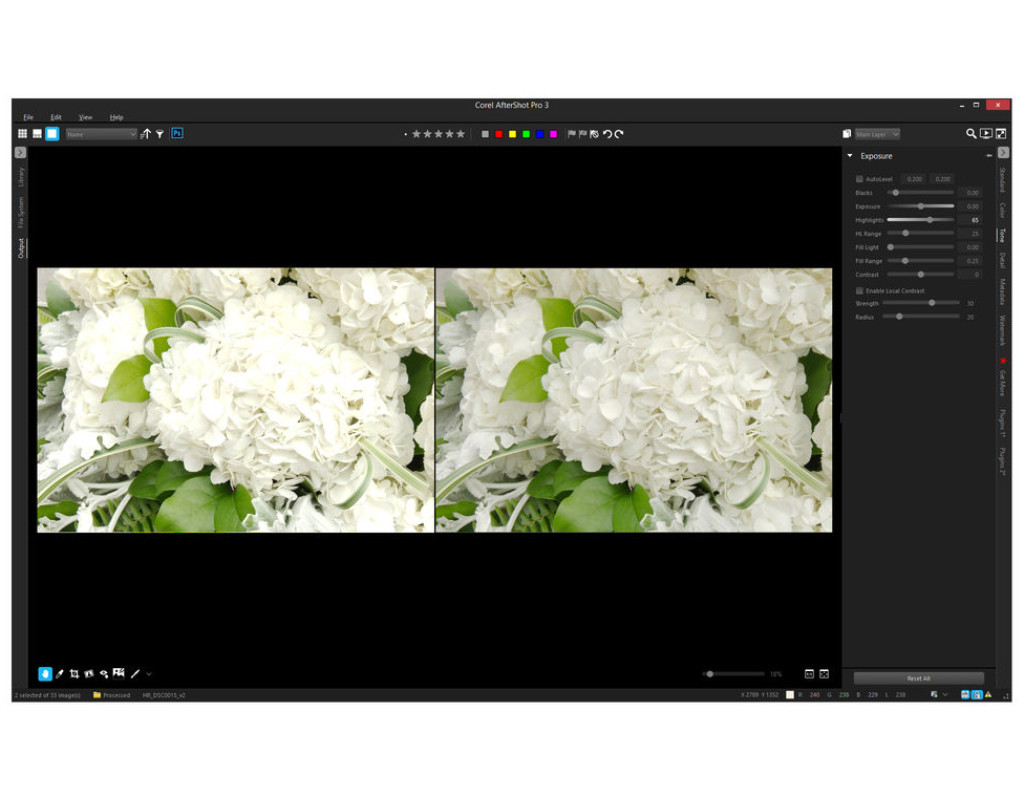Start slideshow with the play screen icon
The width and height of the screenshot is (1024, 800).
coord(985,134)
